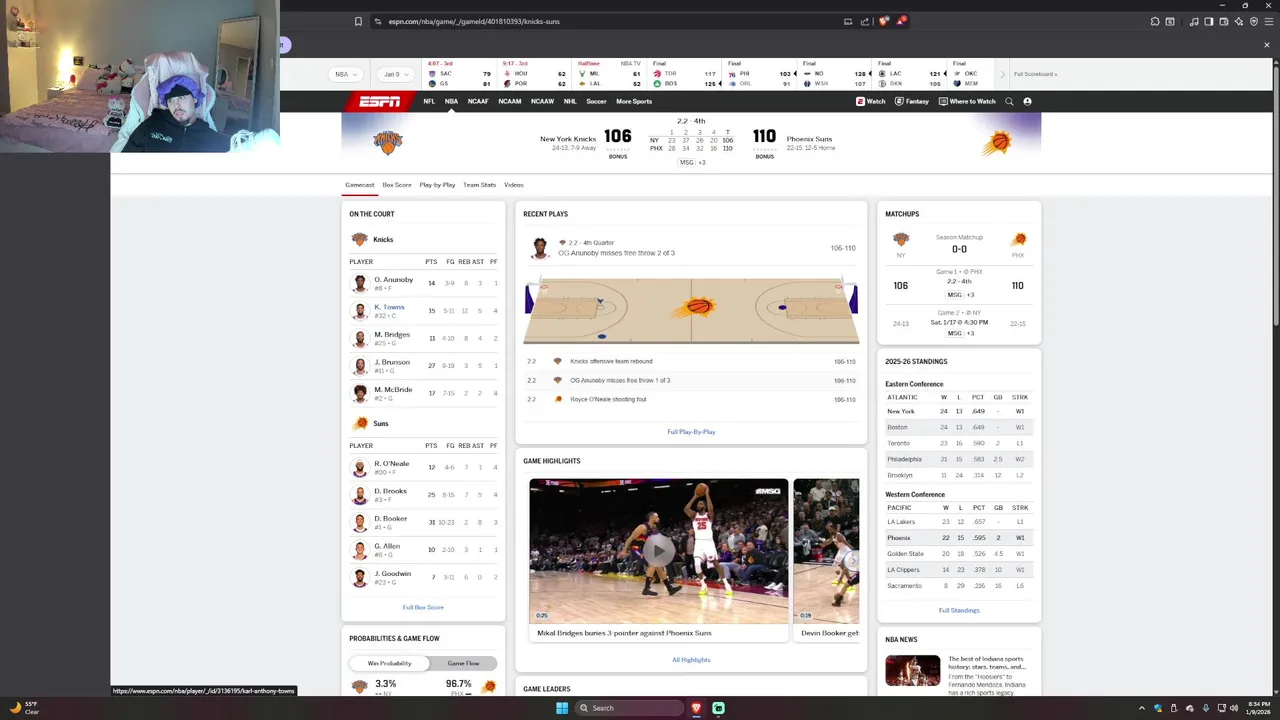Screen dimensions: 1280x720
Task: Click O. Anunoby's headshot in On The Court
Action: point(360,283)
